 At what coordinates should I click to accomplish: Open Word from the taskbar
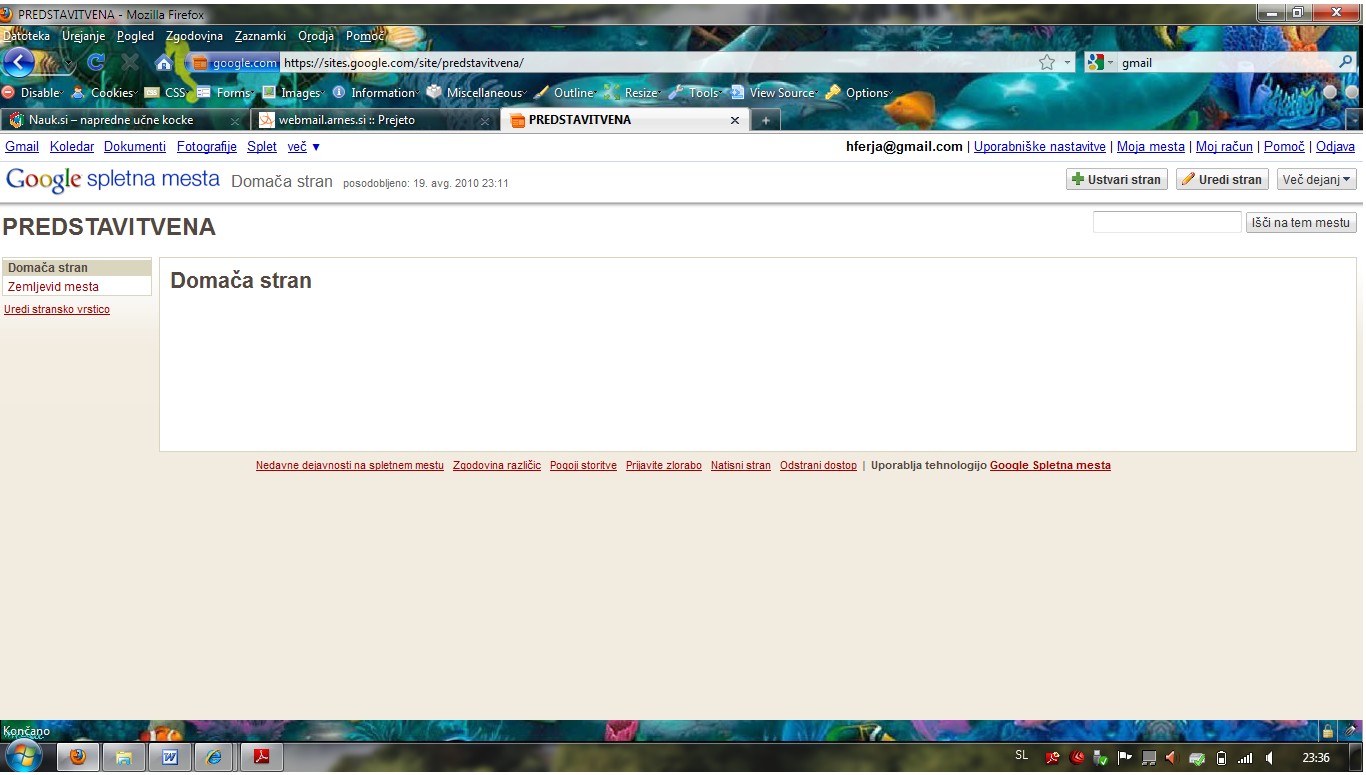coord(169,757)
